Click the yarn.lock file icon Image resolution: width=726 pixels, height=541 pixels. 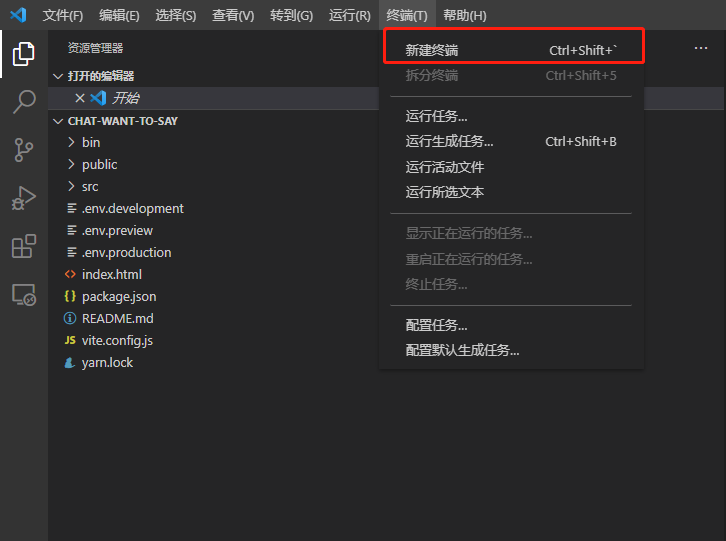pos(70,363)
